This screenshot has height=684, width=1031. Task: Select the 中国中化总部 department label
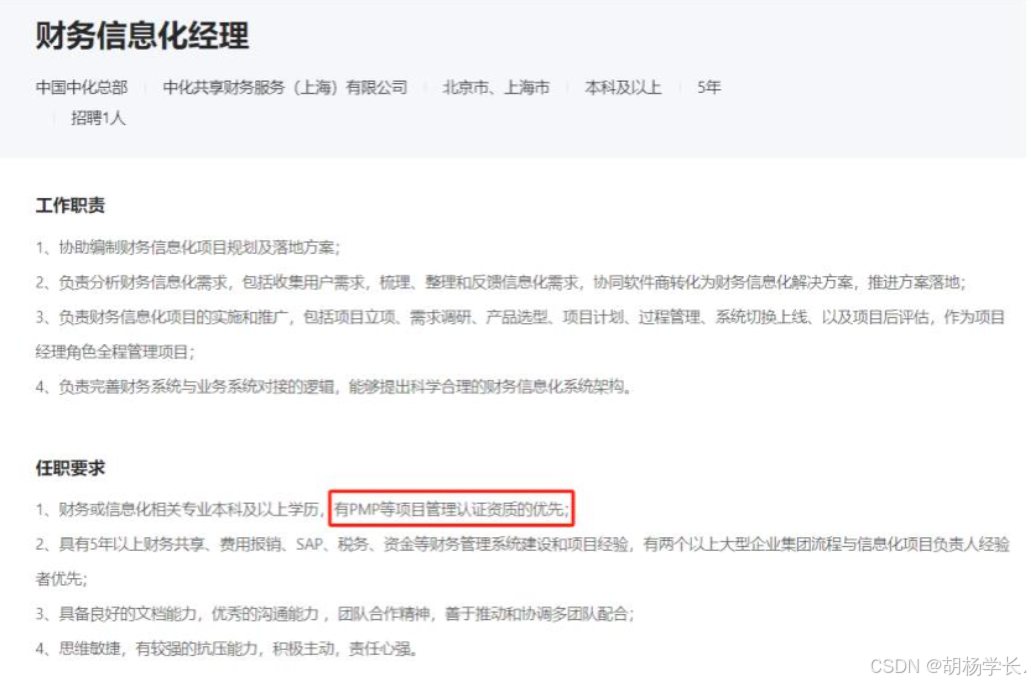coord(82,87)
